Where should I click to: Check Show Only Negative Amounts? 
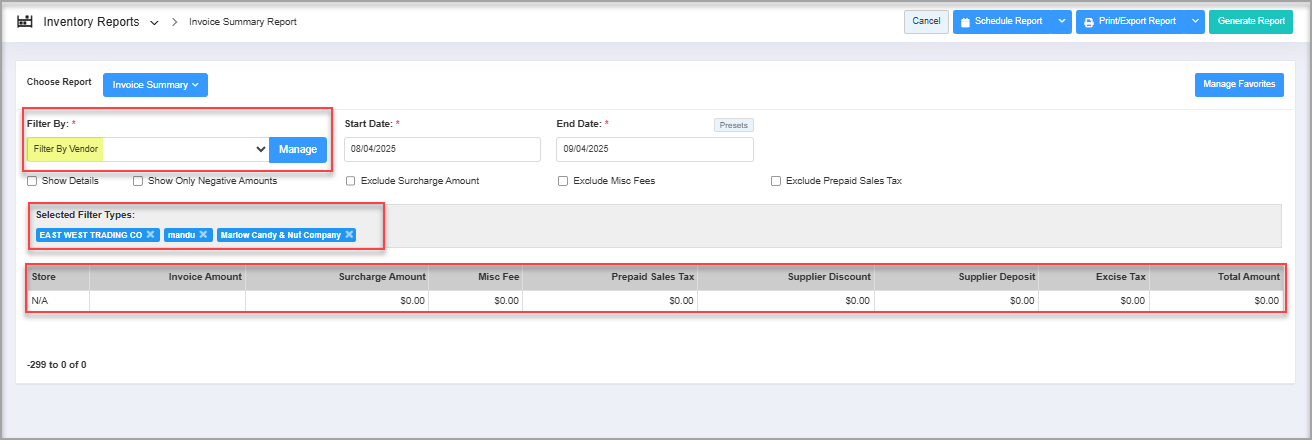pos(139,181)
